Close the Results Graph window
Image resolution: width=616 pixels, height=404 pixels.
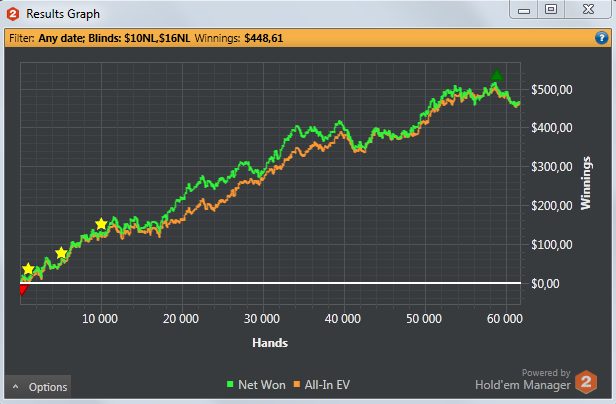(588, 9)
